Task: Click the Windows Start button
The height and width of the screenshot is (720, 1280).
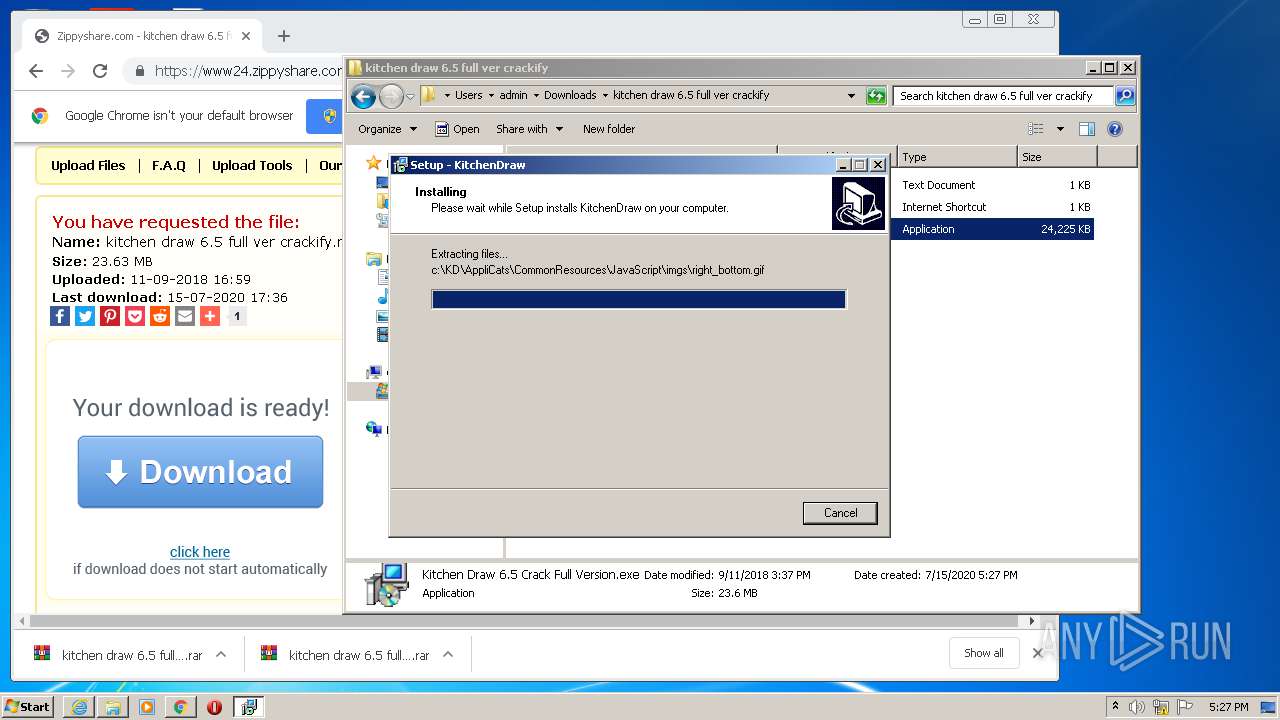Action: pyautogui.click(x=28, y=706)
